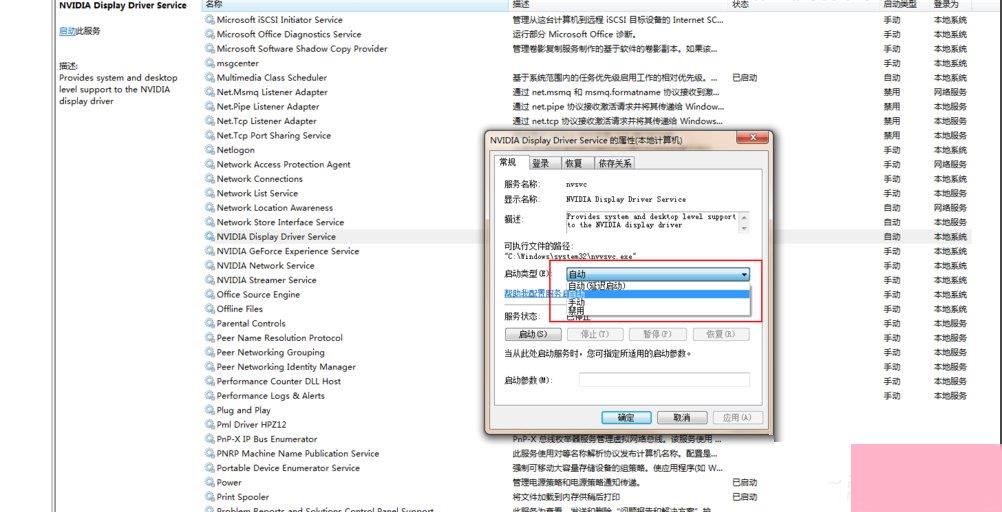Click 已启动 status in Power row
The width and height of the screenshot is (1002, 512).
[744, 483]
